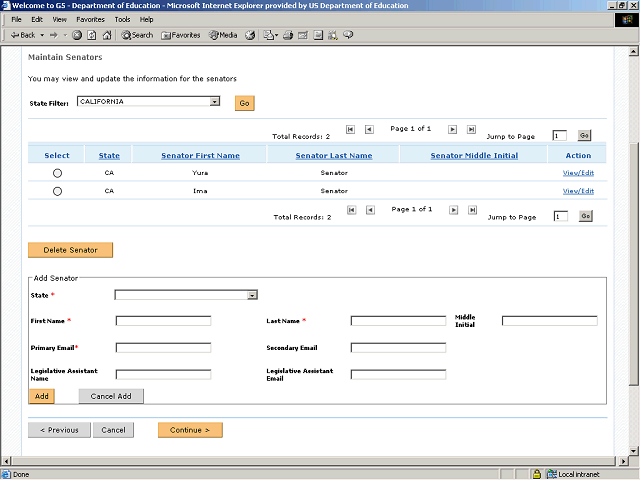Sort by Senator Middle Initial column

coord(474,156)
